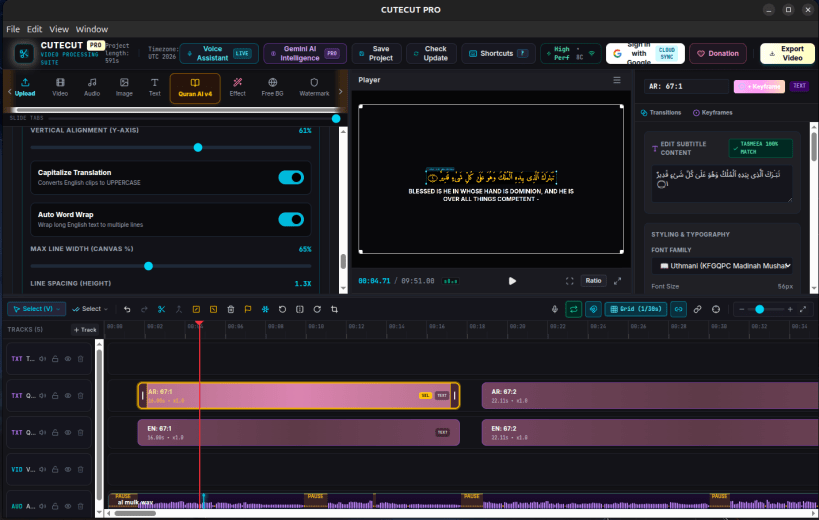
Task: Select the crop icon in timeline toolbar
Action: point(334,309)
